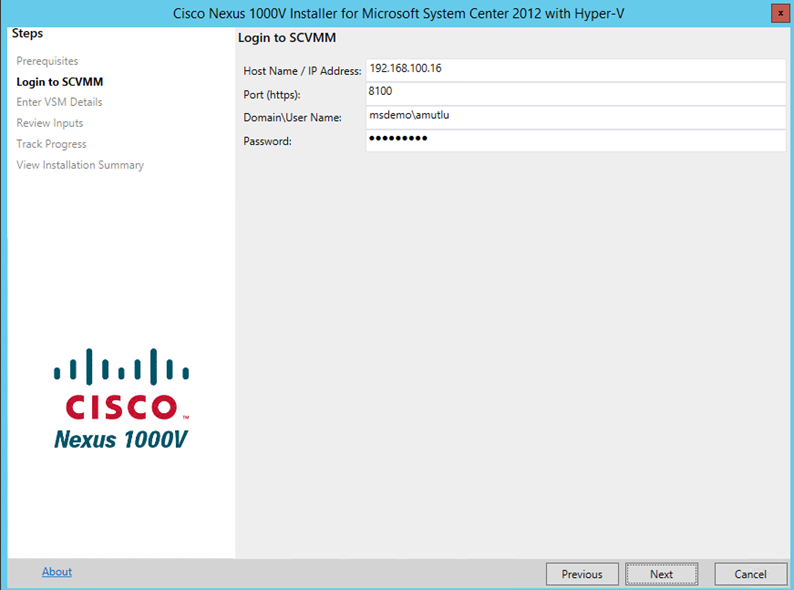This screenshot has width=794, height=590.
Task: Select the Port (https) input field
Action: tap(576, 94)
